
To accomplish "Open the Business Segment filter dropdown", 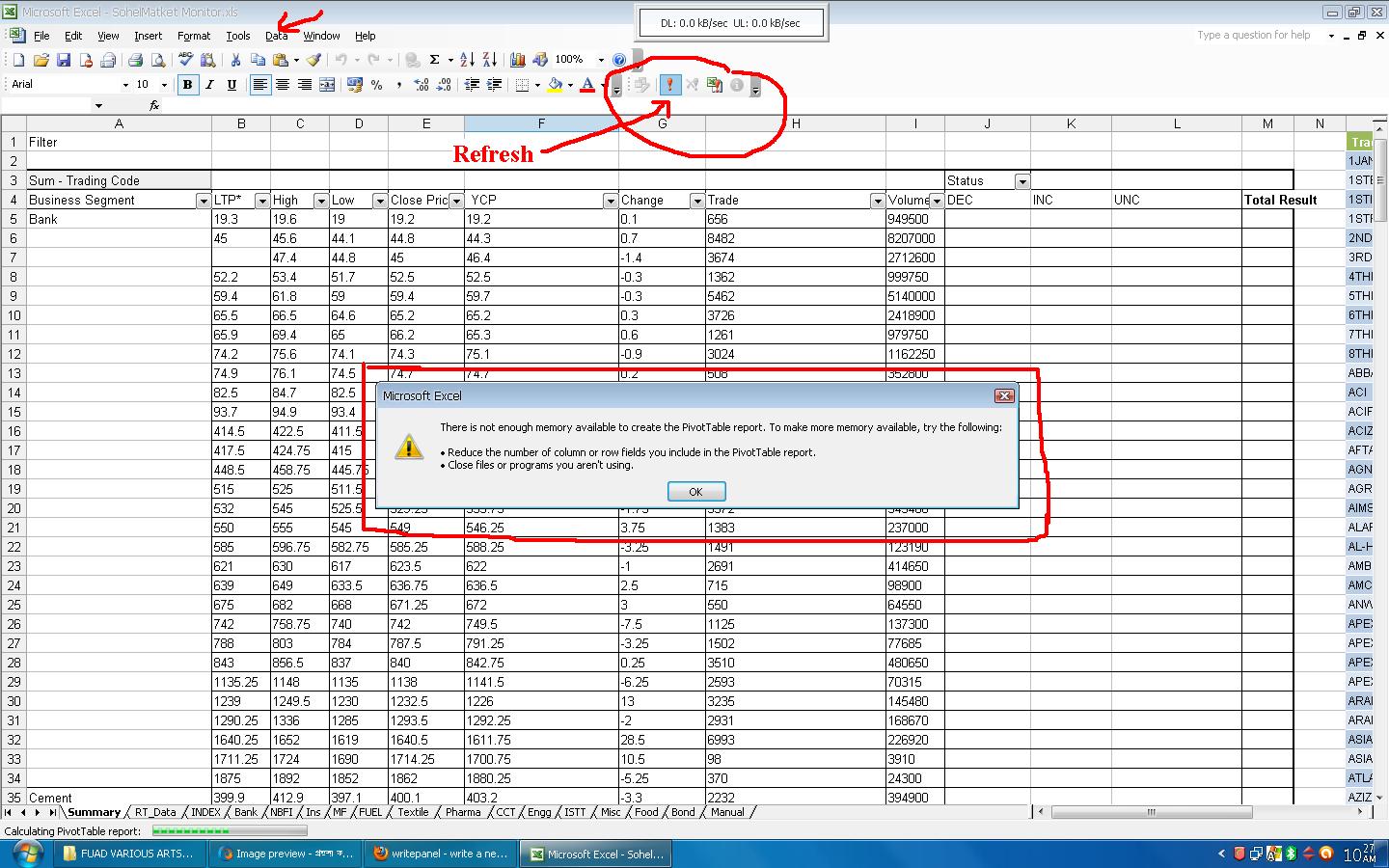I will coord(203,201).
